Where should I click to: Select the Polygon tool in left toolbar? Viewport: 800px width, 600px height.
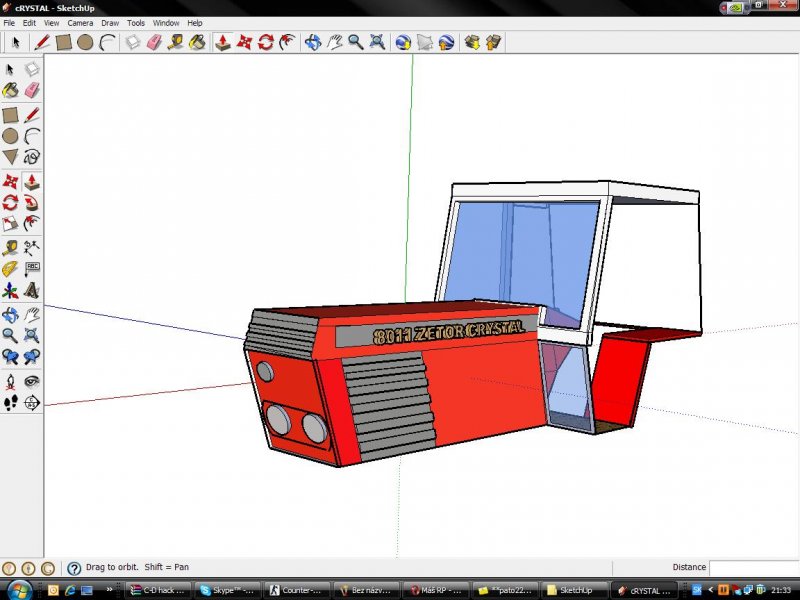[x=10, y=157]
